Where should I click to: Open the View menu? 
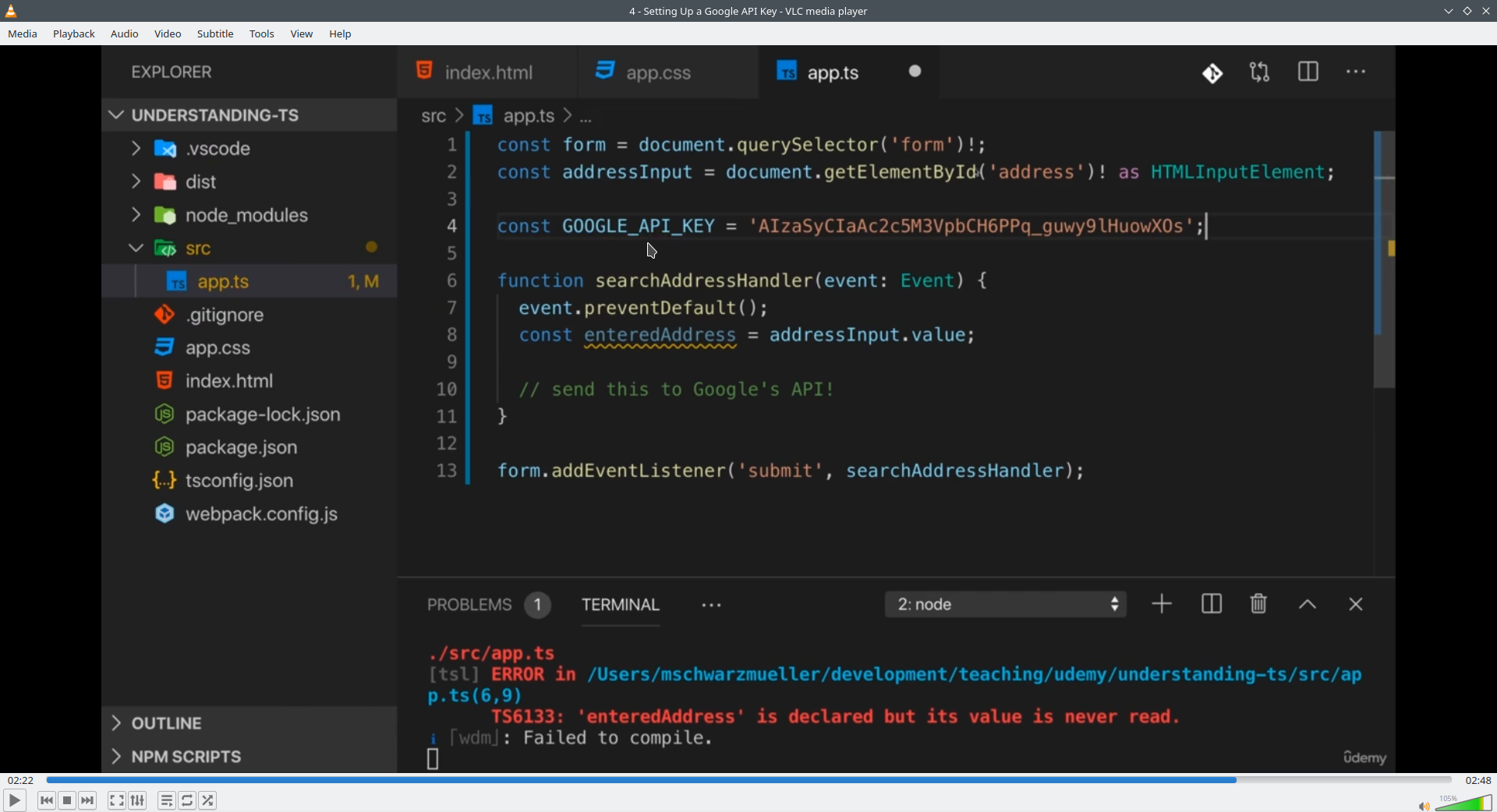pyautogui.click(x=302, y=34)
